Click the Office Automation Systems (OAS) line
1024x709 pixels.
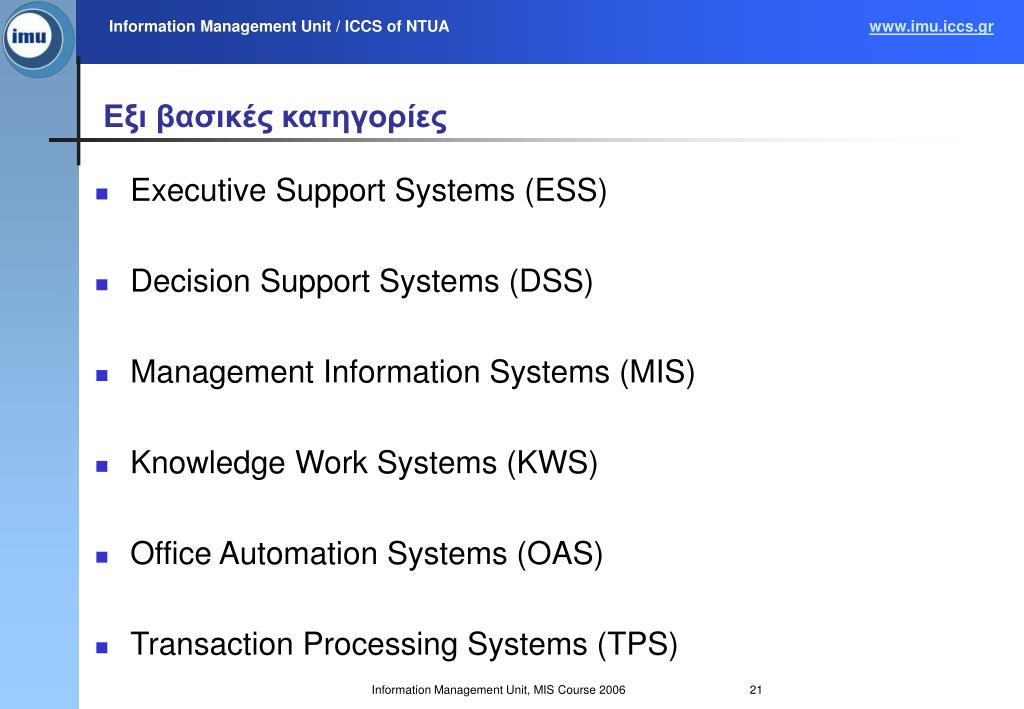tap(366, 554)
